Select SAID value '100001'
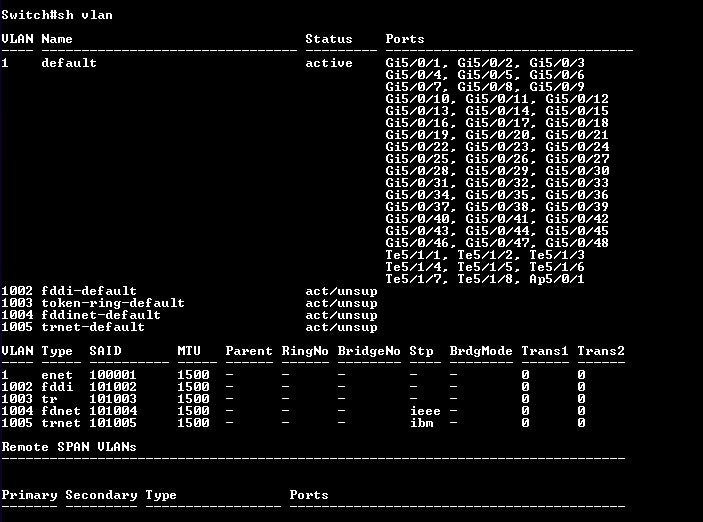 pyautogui.click(x=113, y=375)
